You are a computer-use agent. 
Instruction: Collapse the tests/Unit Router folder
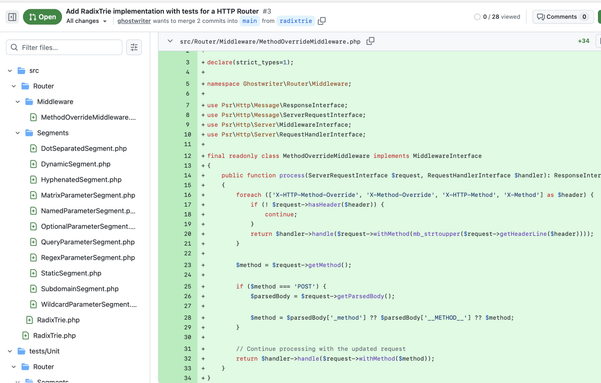point(14,367)
